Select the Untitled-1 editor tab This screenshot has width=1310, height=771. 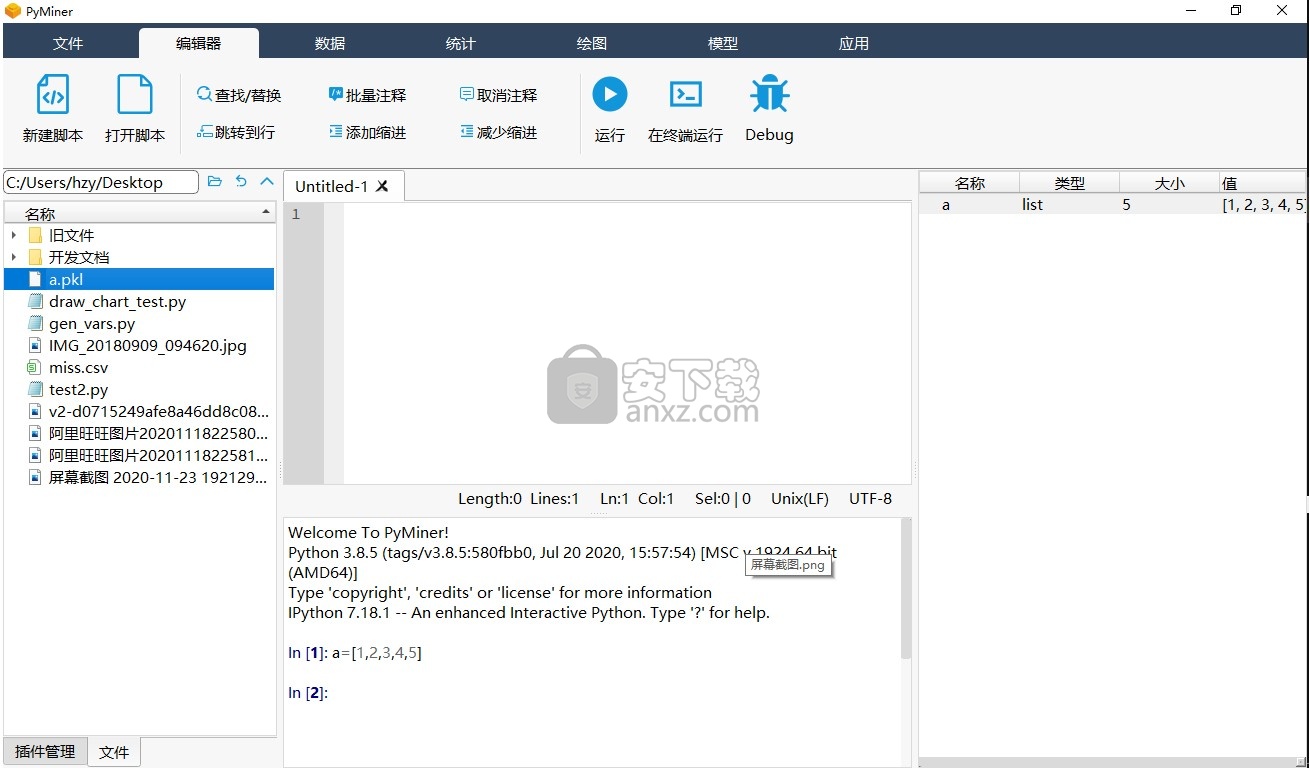tap(344, 186)
